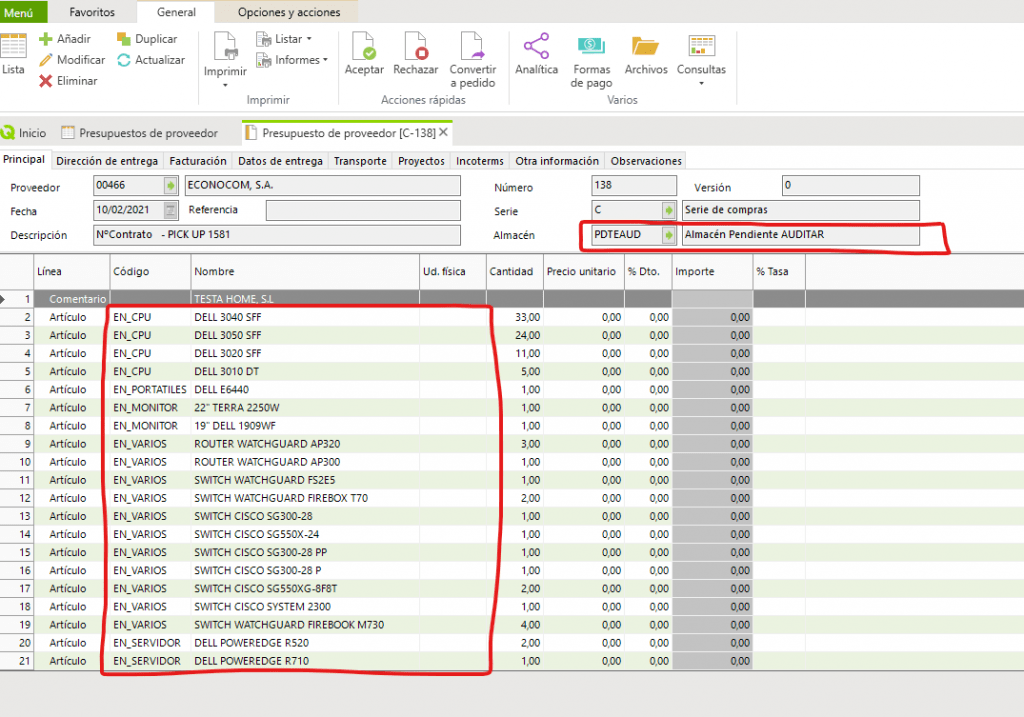Open the Analítica icon
The height and width of the screenshot is (717, 1024).
536,46
